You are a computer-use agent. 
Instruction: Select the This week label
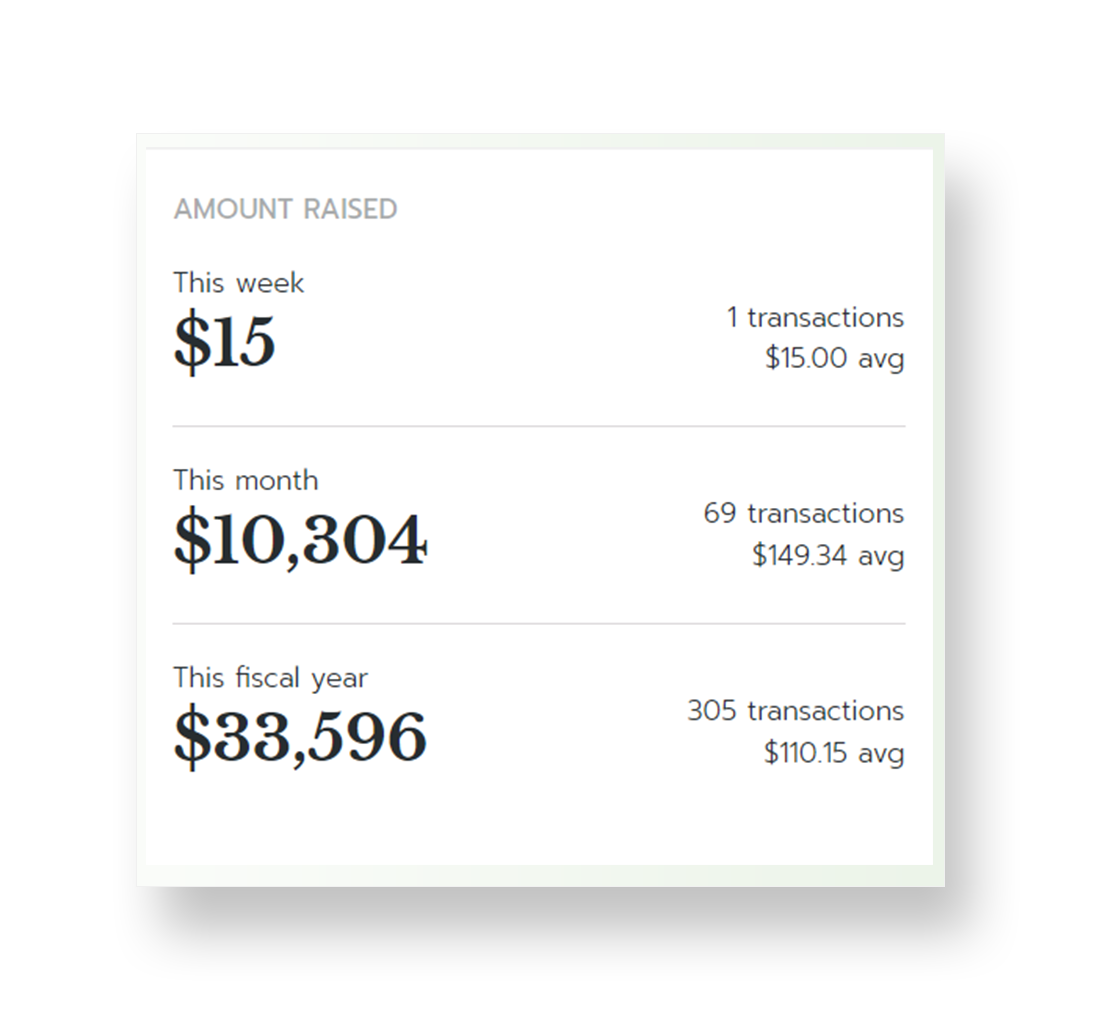tap(238, 283)
